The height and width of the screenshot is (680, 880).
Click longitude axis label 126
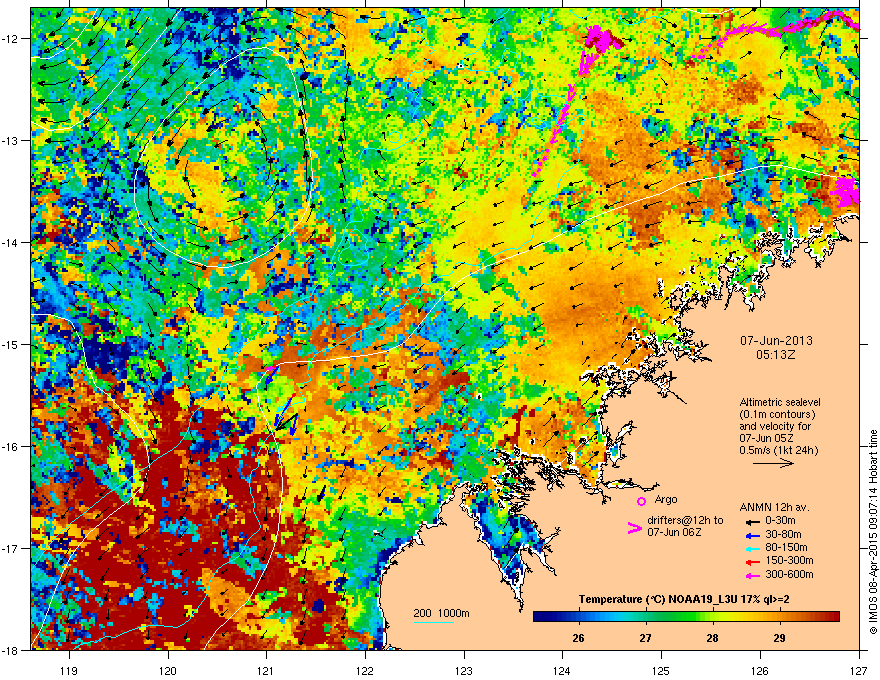(760, 670)
